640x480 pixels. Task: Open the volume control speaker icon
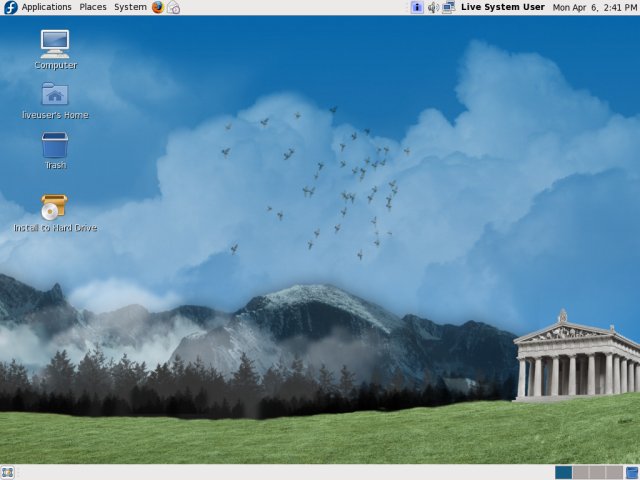click(x=433, y=7)
